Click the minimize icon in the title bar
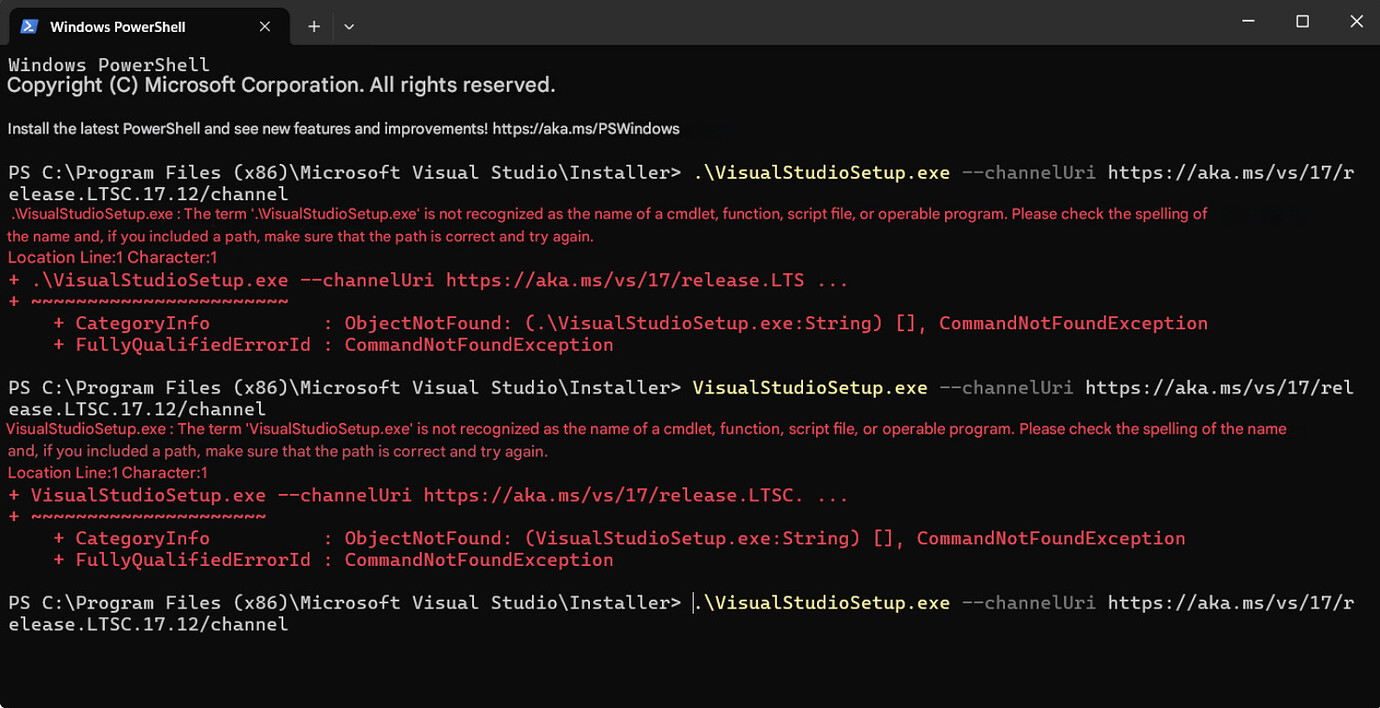 (1246, 20)
